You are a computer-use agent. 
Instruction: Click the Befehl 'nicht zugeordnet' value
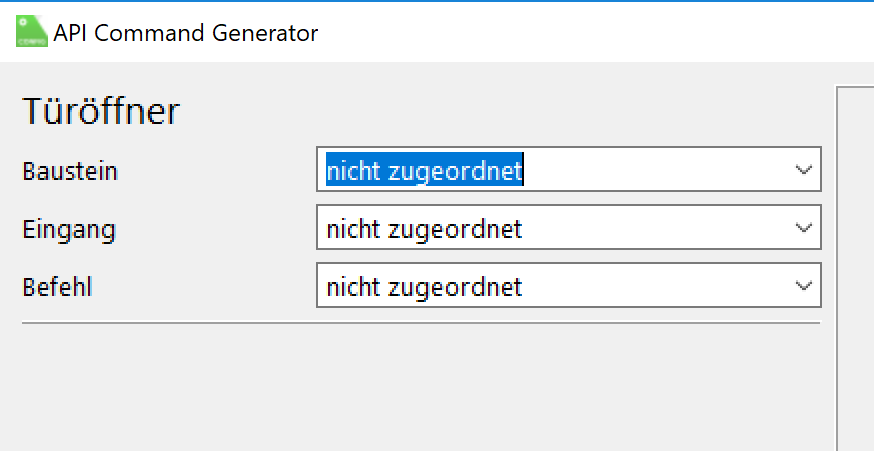(425, 287)
